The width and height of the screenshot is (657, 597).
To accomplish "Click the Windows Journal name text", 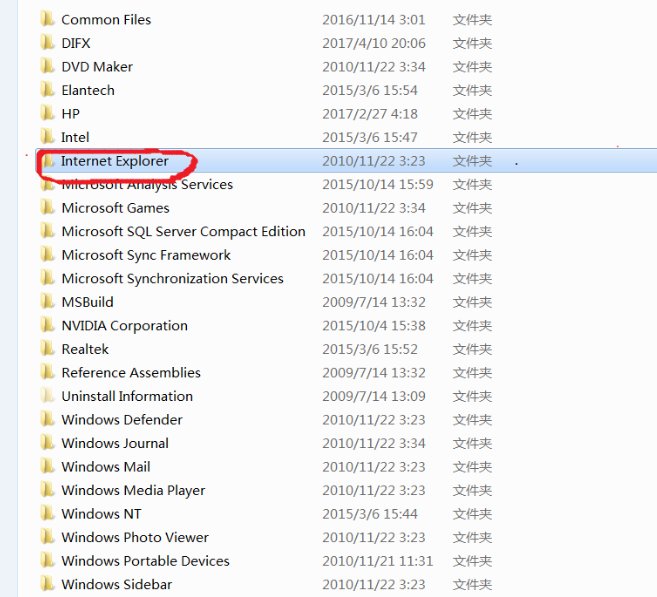I will pyautogui.click(x=115, y=443).
